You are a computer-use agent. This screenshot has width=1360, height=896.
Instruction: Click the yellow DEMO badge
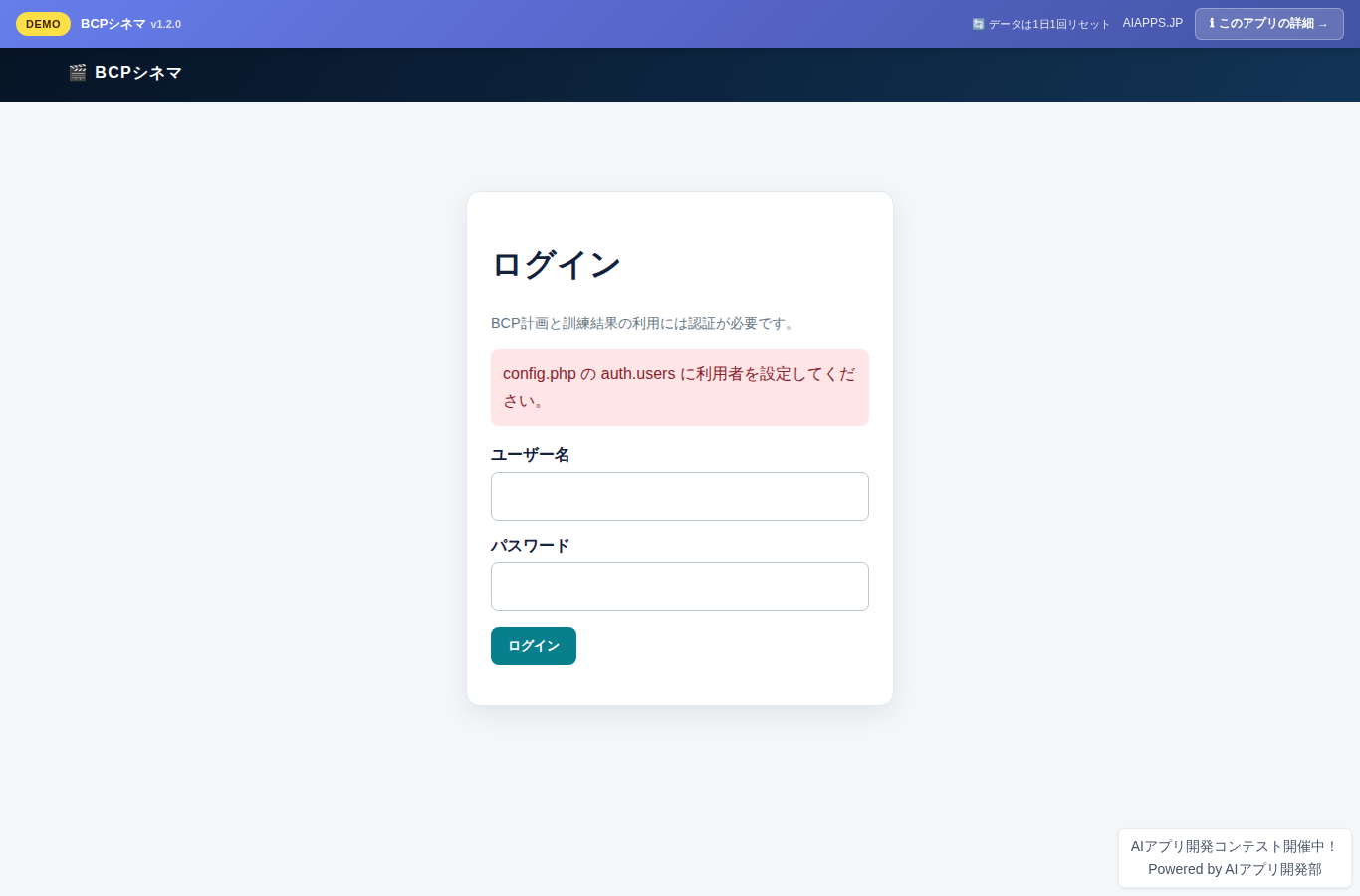pyautogui.click(x=43, y=24)
